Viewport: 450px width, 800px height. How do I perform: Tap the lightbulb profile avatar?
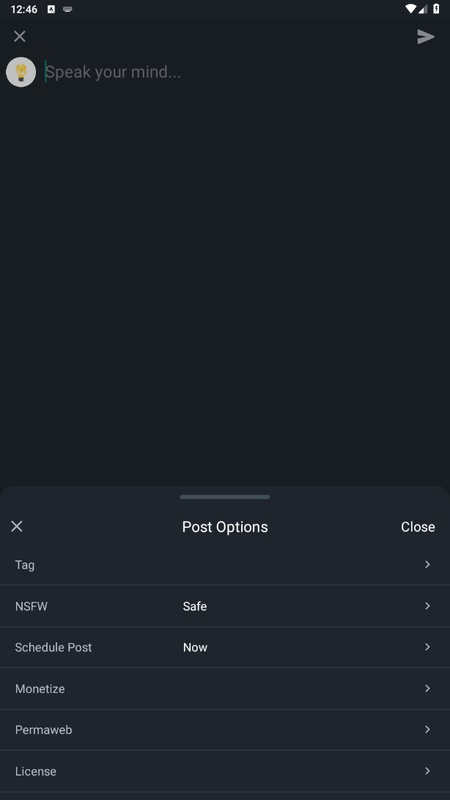[x=21, y=72]
